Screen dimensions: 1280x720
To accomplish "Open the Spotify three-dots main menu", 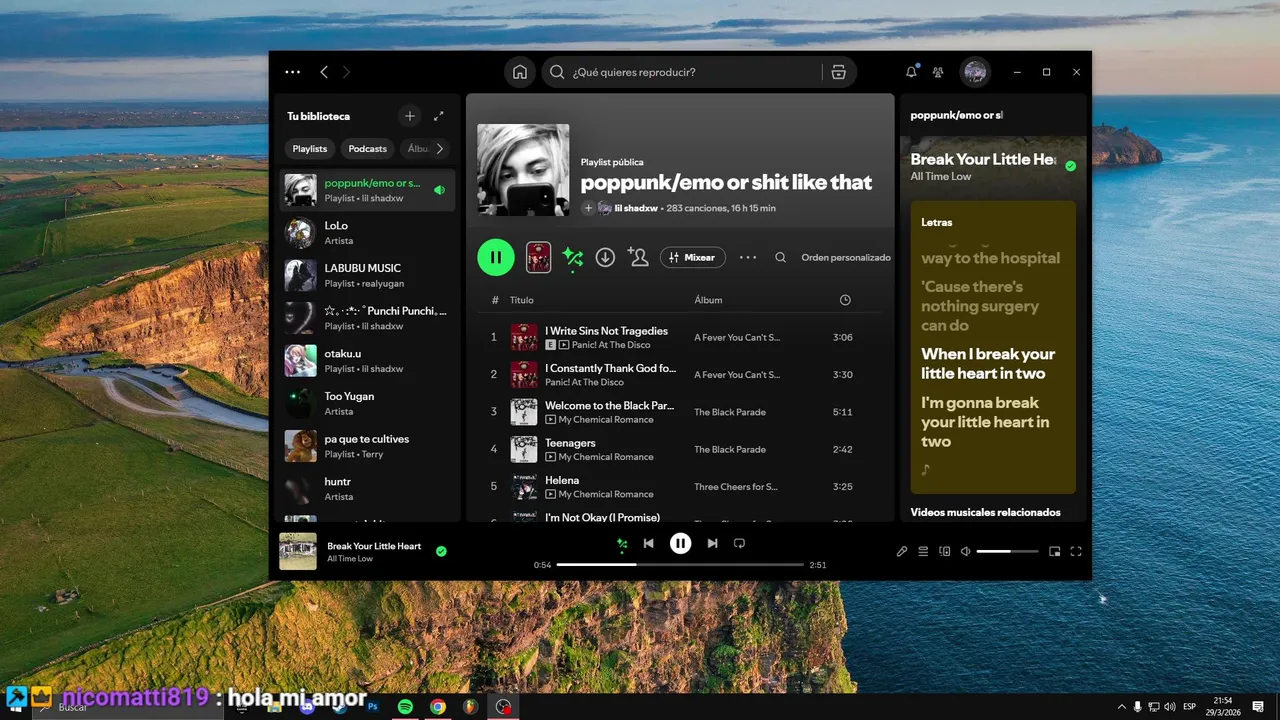I will (292, 72).
